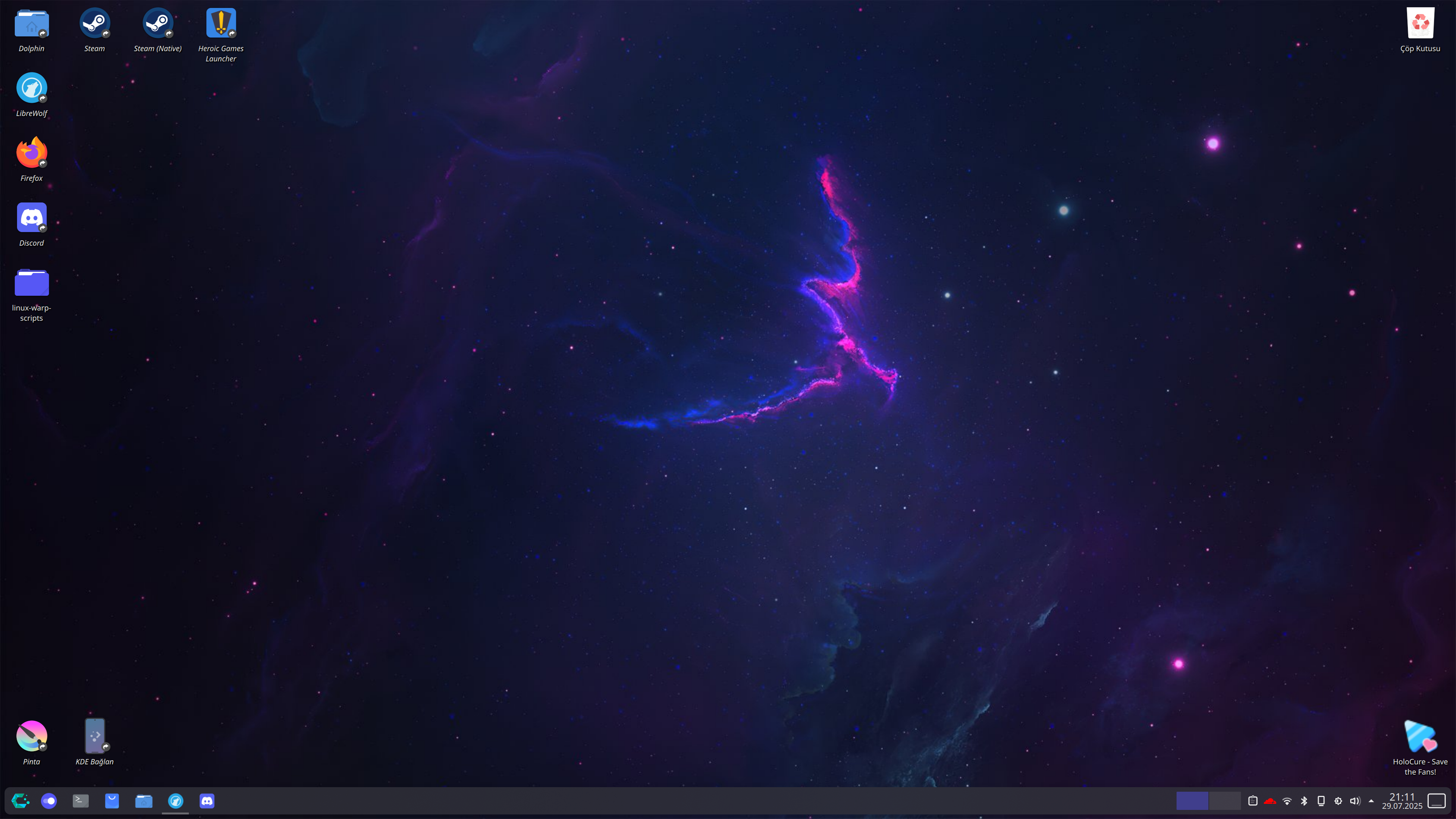The image size is (1456, 819).
Task: Select the Steam desktop shortcut
Action: [94, 30]
